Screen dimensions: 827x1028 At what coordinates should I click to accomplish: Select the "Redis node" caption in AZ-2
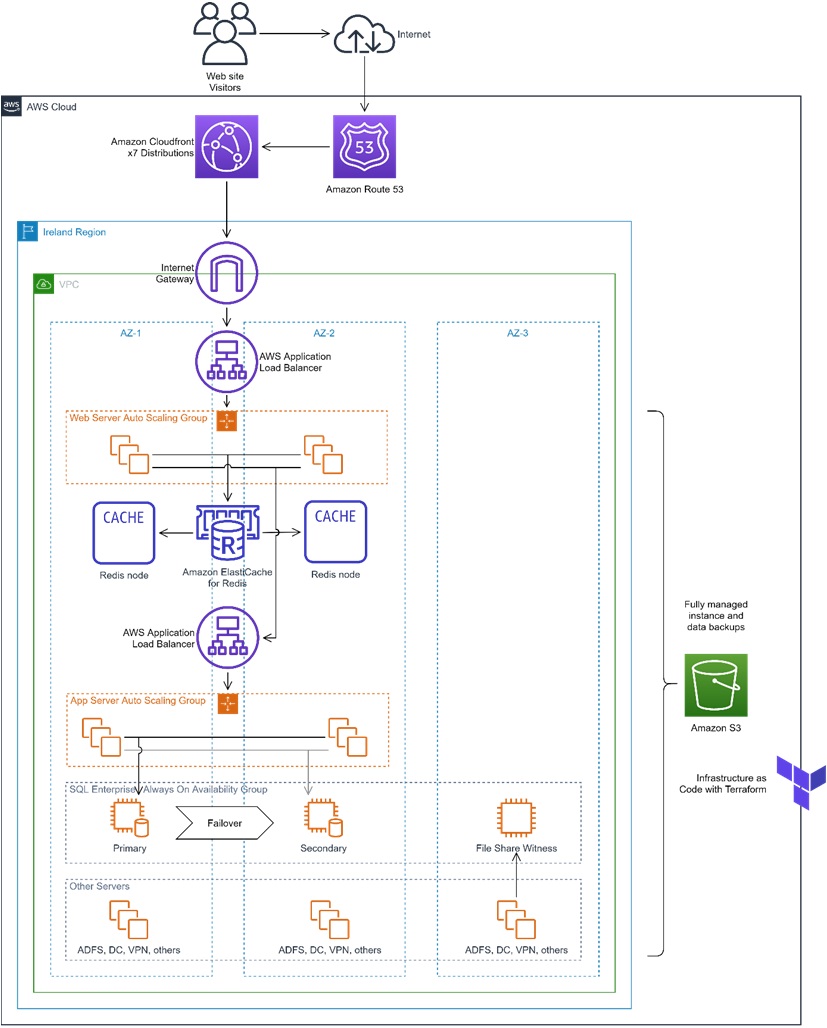click(x=336, y=574)
